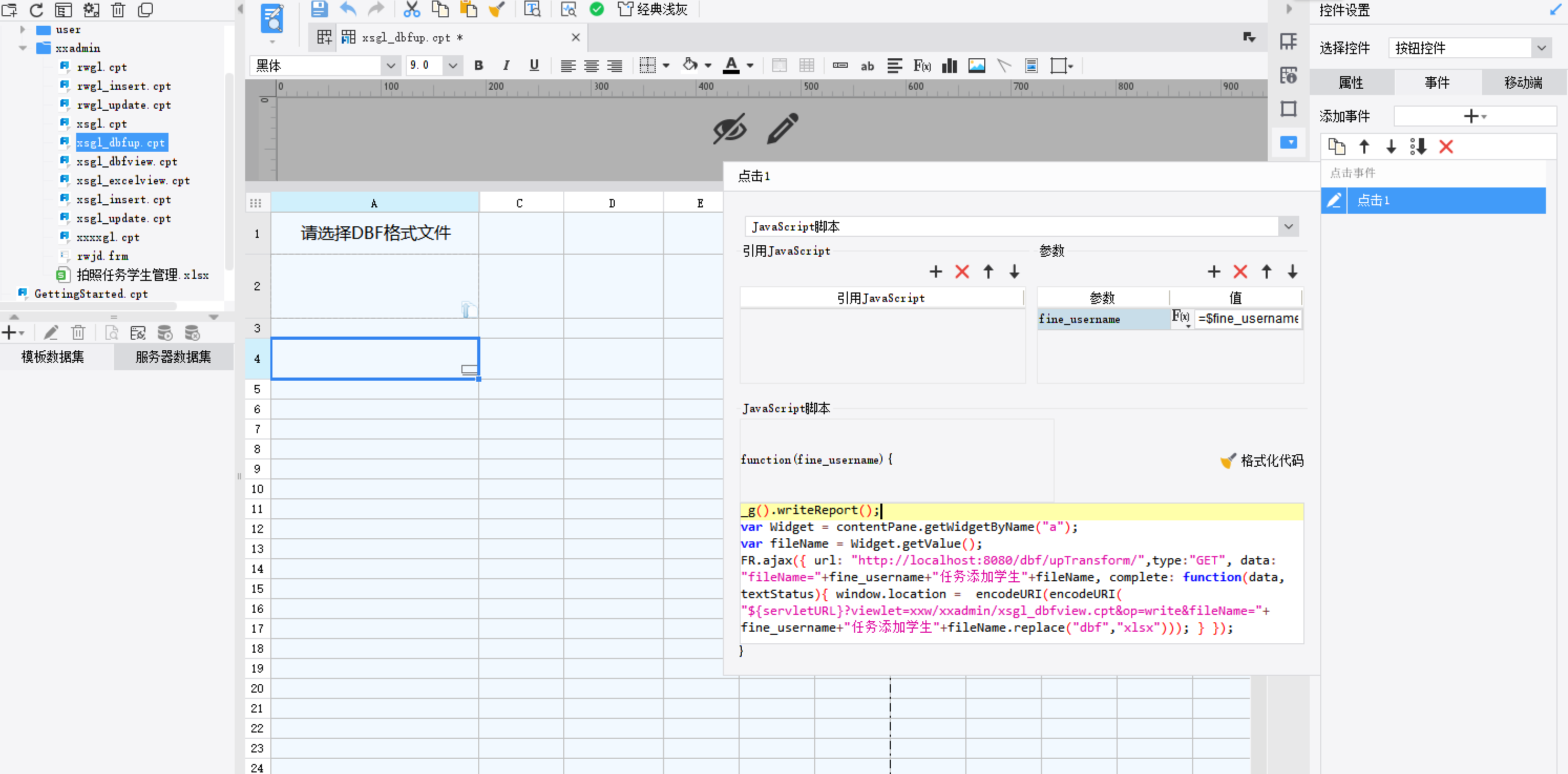Select the fine_username parameter cell
Screen dimensions: 1568x774
[1103, 319]
